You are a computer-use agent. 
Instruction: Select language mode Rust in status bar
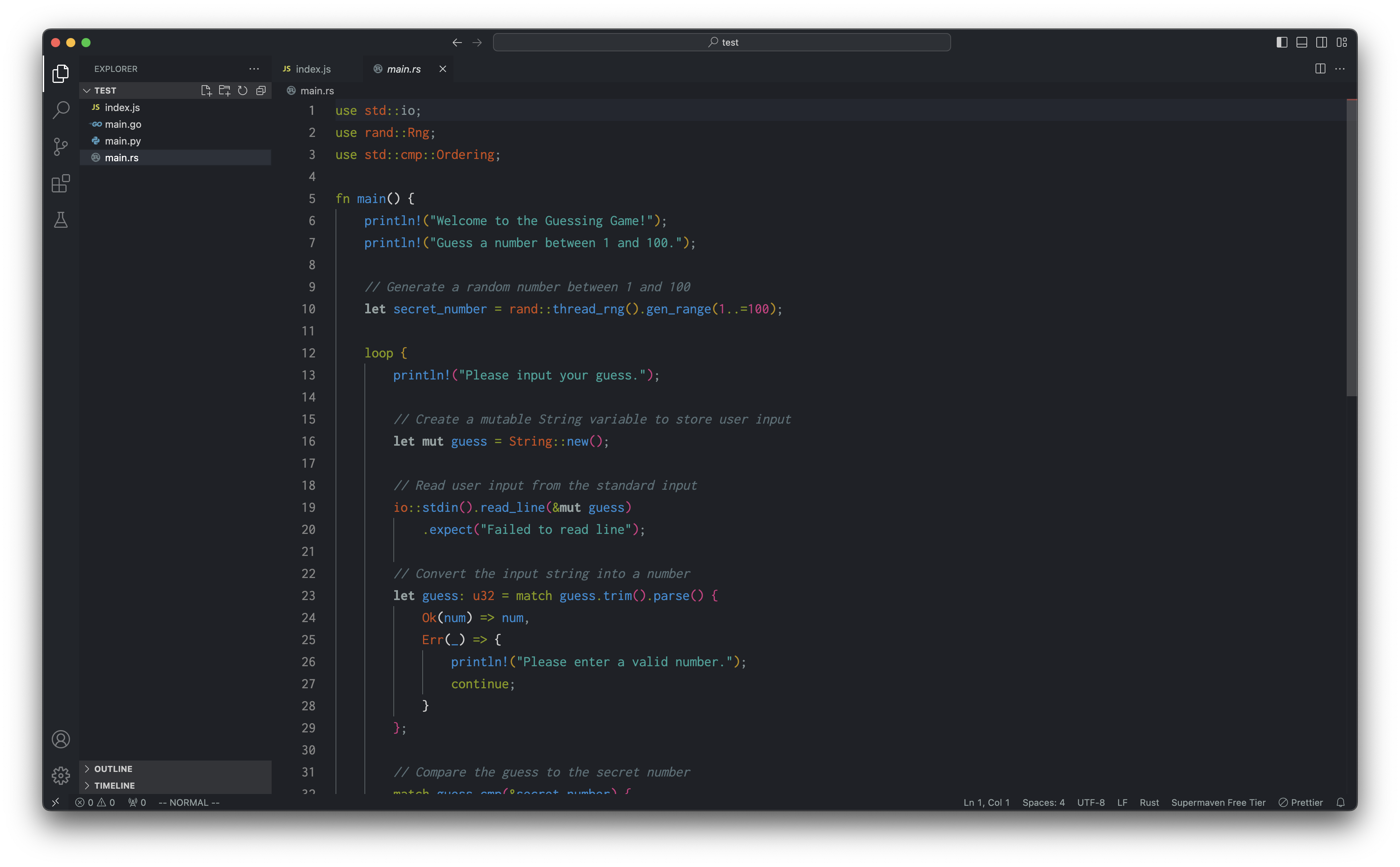tap(1149, 802)
